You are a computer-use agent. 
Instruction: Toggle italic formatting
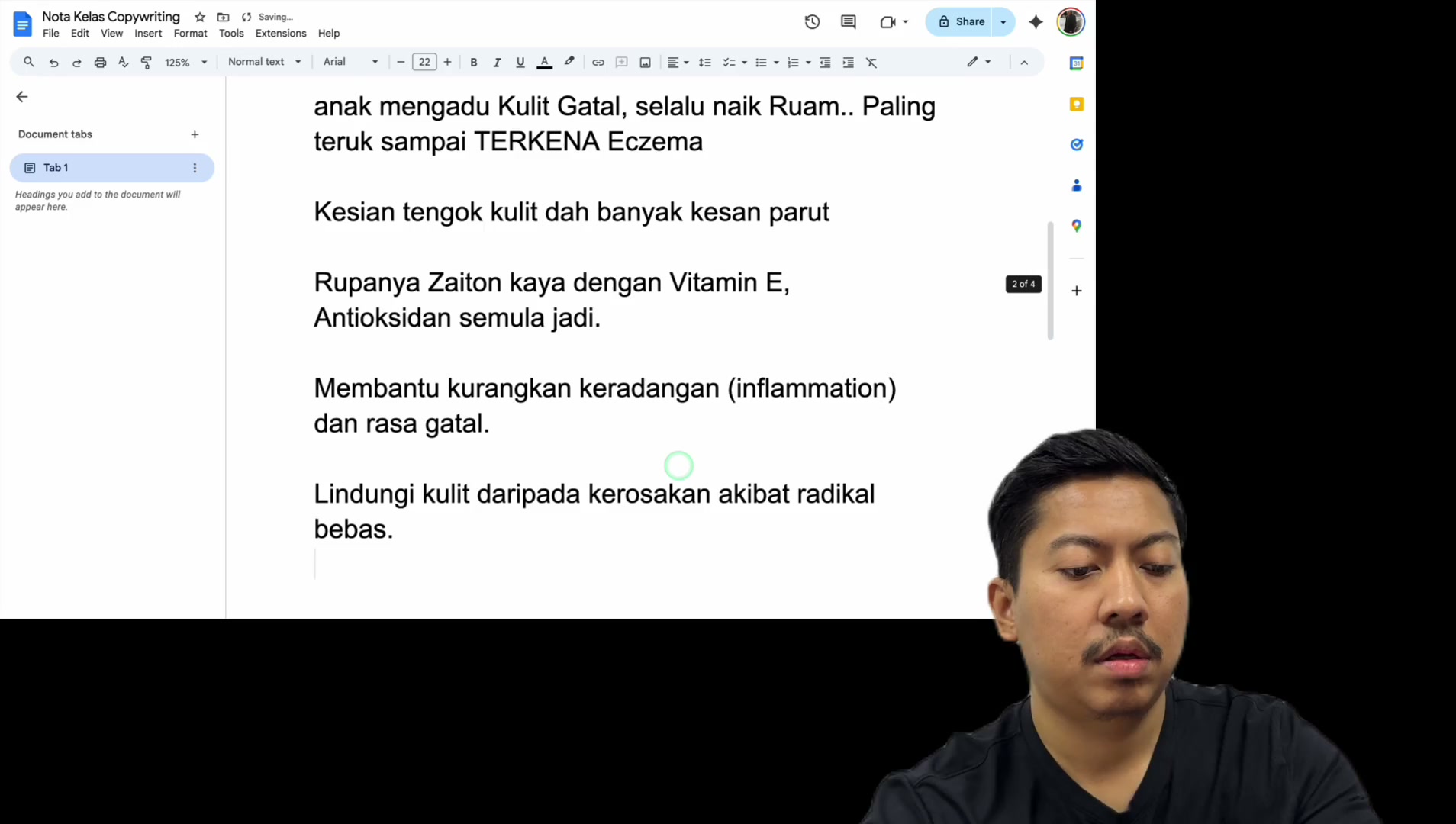coord(497,63)
